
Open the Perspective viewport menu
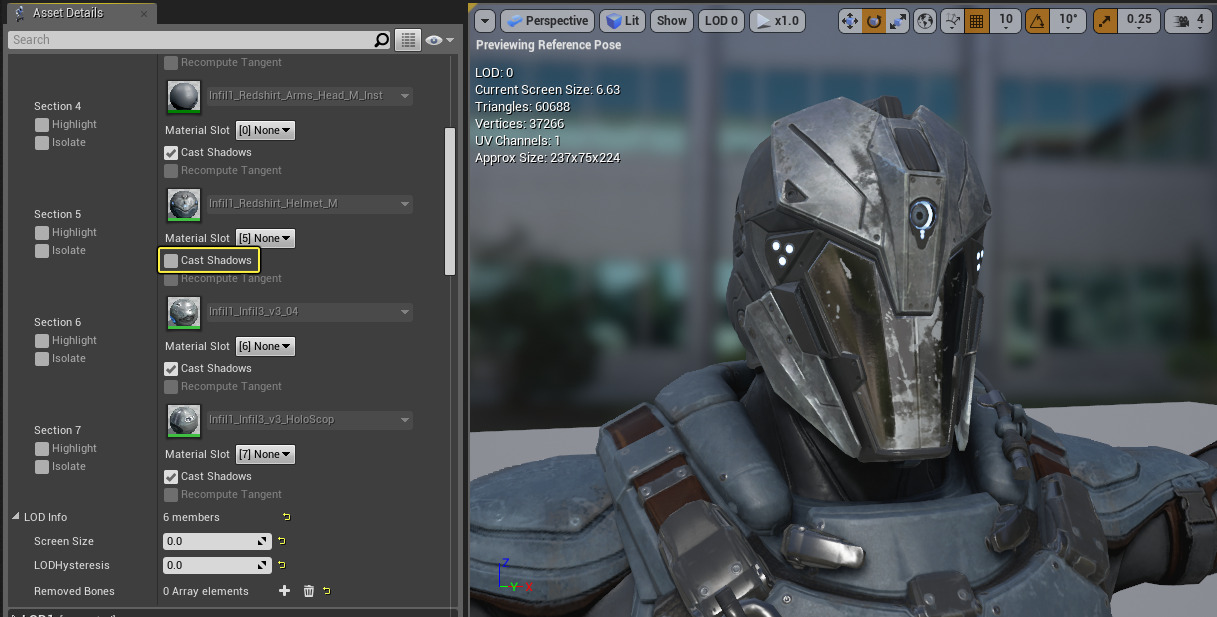point(546,20)
